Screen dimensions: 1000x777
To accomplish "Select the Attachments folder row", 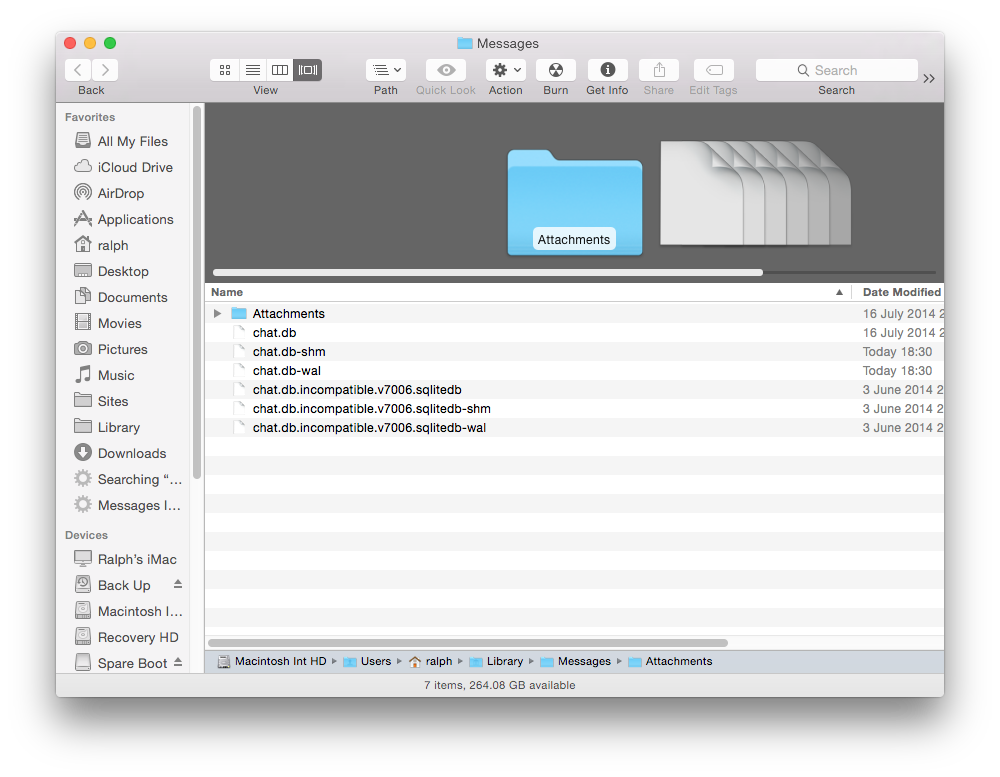I will pos(574,313).
